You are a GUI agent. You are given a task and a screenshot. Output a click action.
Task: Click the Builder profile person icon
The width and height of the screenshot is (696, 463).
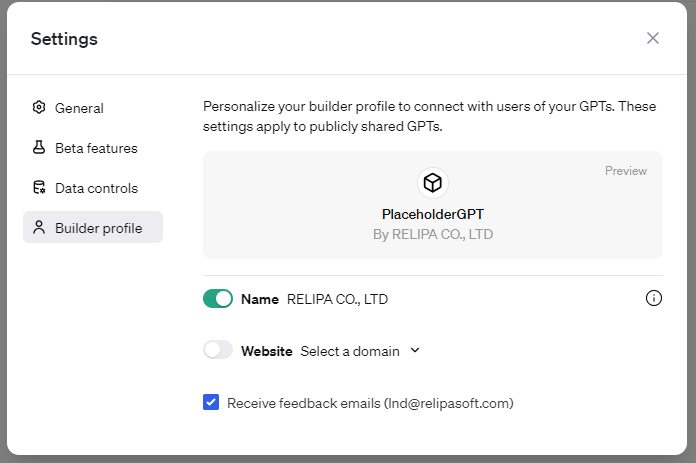pyautogui.click(x=39, y=228)
